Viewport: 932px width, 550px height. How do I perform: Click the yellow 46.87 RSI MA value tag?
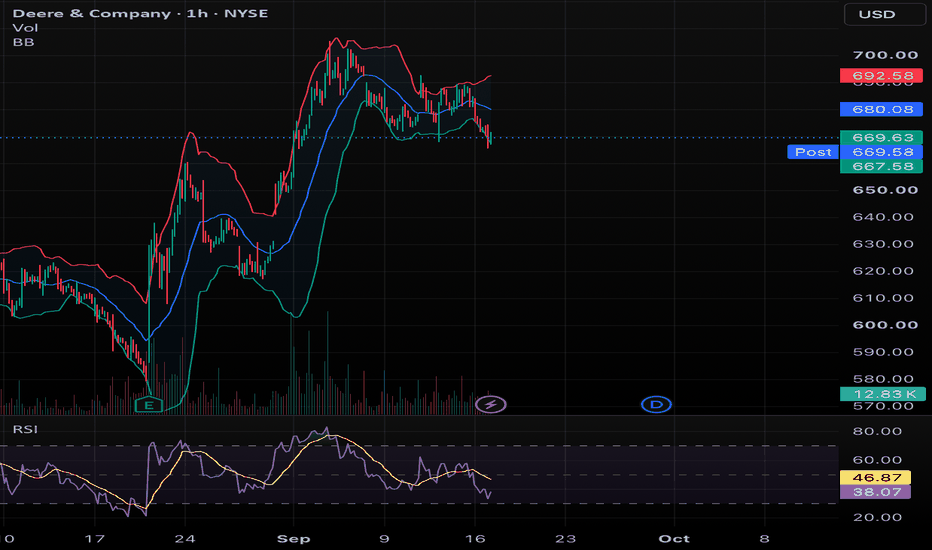(876, 477)
